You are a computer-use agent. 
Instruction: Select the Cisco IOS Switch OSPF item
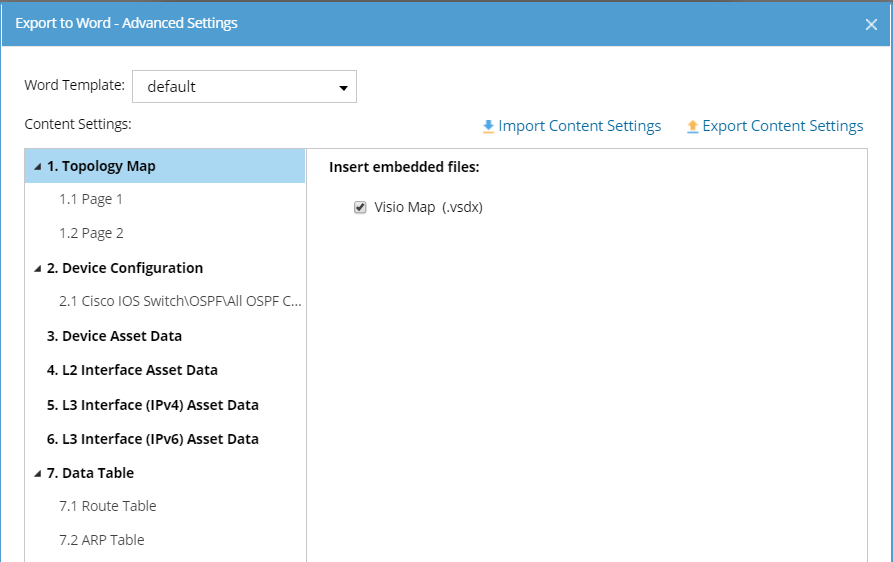[179, 301]
